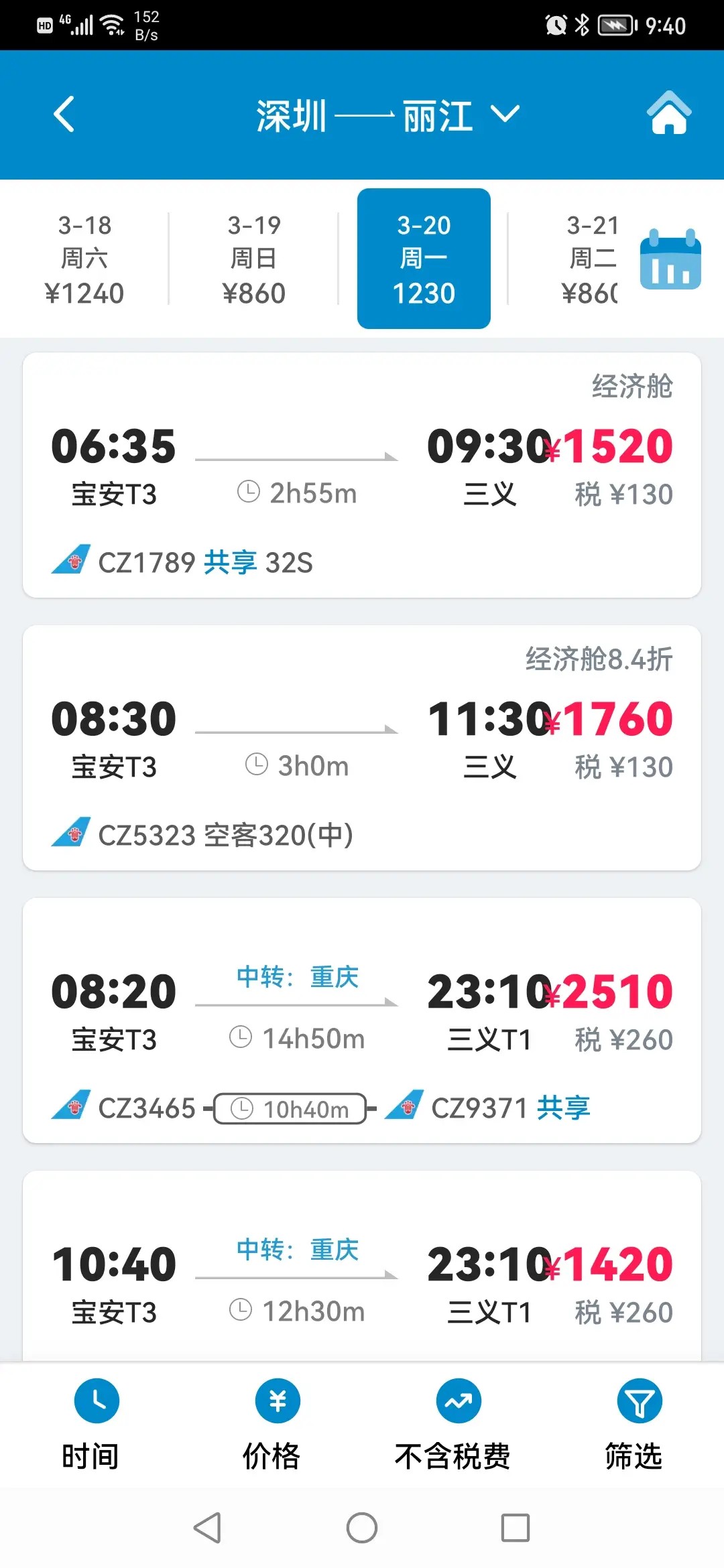The height and width of the screenshot is (1568, 724).
Task: Tap the 共享 codeshare link on CZ1789
Action: point(230,562)
